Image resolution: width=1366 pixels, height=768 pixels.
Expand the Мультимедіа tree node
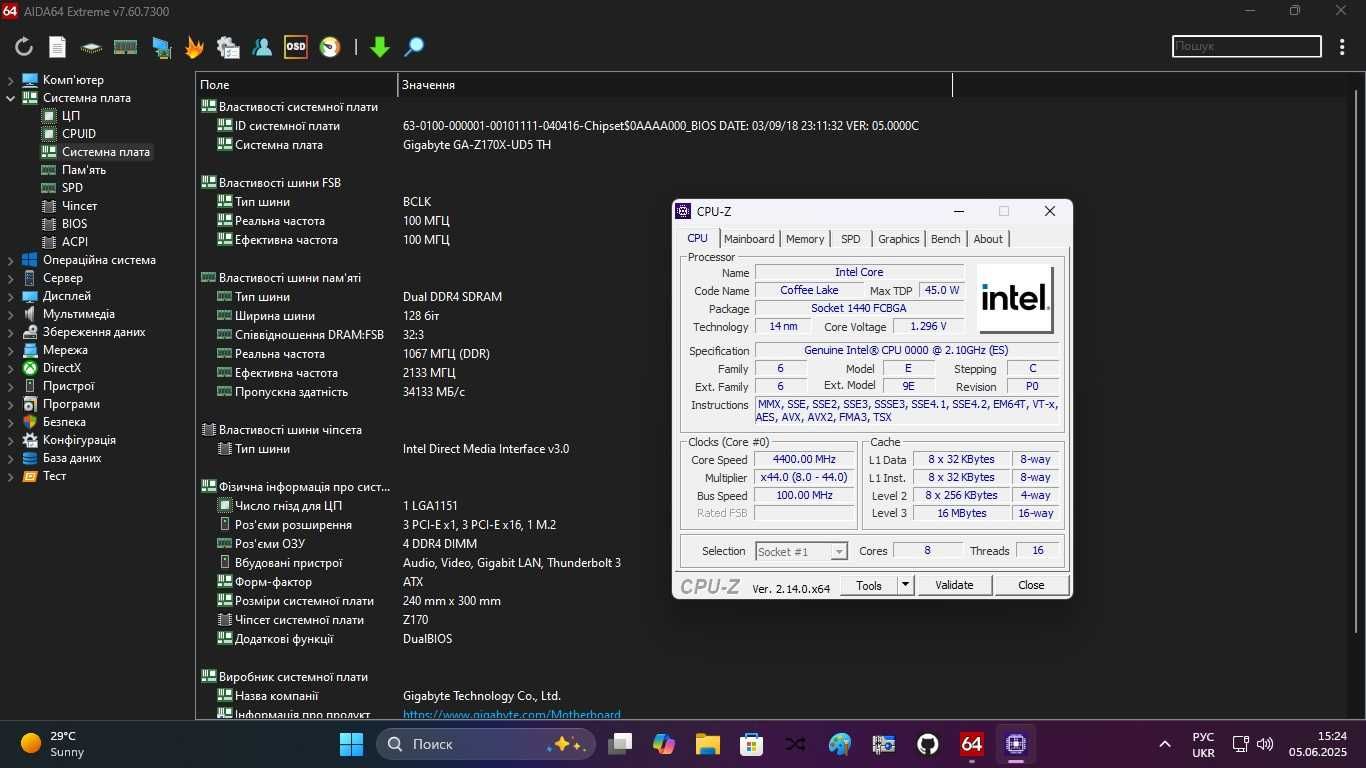(x=10, y=314)
